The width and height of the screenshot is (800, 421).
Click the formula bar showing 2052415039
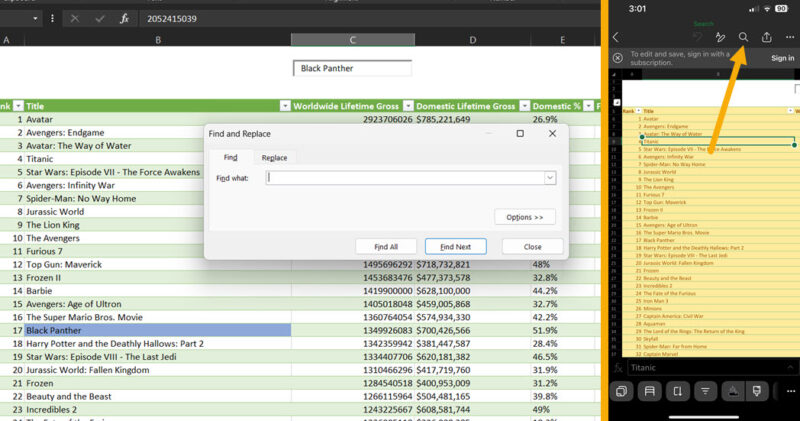point(370,19)
